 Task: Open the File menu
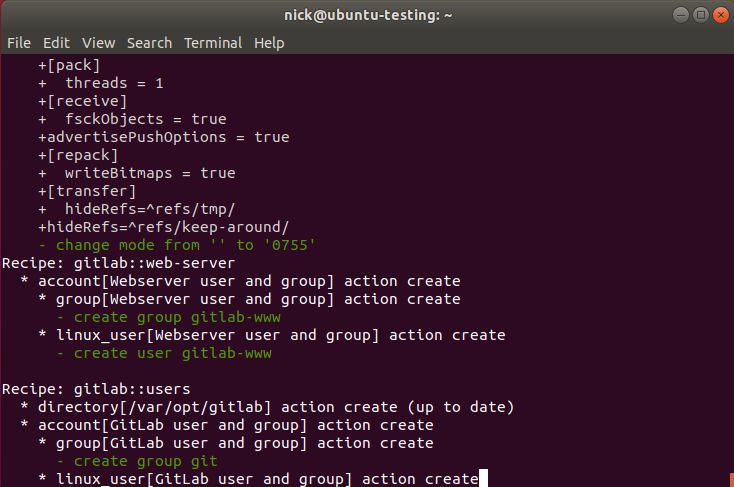click(19, 43)
